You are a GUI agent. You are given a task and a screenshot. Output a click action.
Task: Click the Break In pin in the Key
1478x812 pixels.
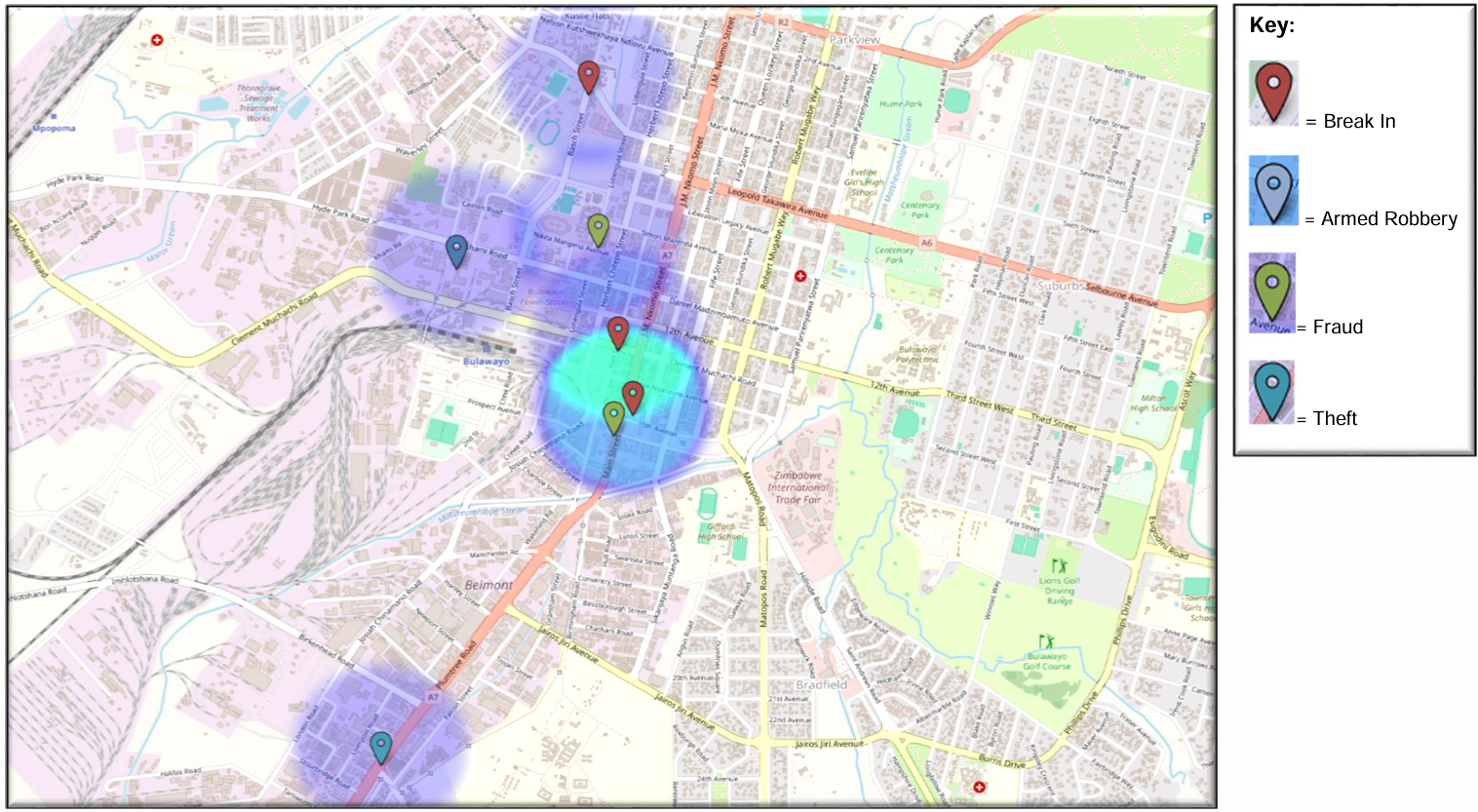click(1273, 93)
